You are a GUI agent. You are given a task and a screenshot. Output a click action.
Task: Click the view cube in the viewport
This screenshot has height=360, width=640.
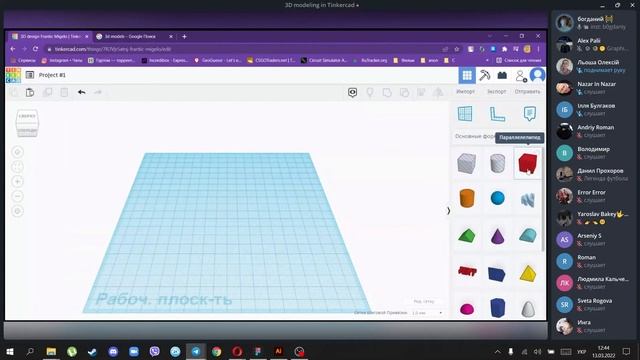(x=27, y=122)
